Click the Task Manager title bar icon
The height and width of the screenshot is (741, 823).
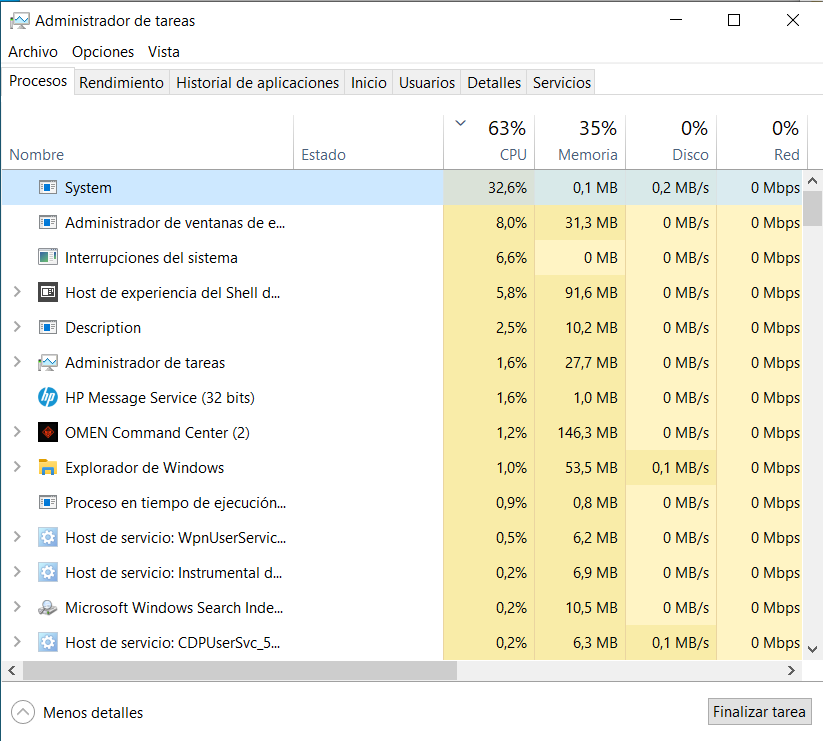[20, 21]
